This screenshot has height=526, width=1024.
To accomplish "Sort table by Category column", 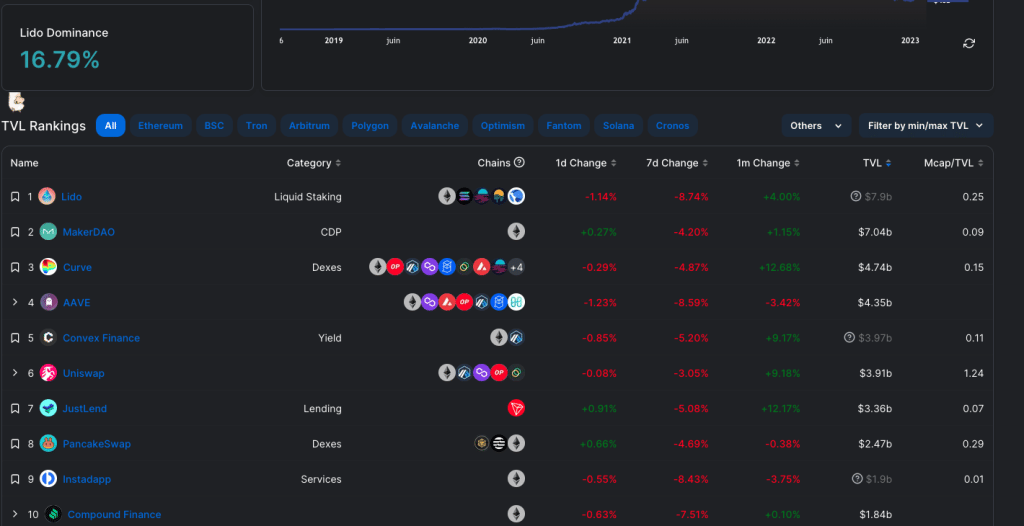I will point(313,163).
